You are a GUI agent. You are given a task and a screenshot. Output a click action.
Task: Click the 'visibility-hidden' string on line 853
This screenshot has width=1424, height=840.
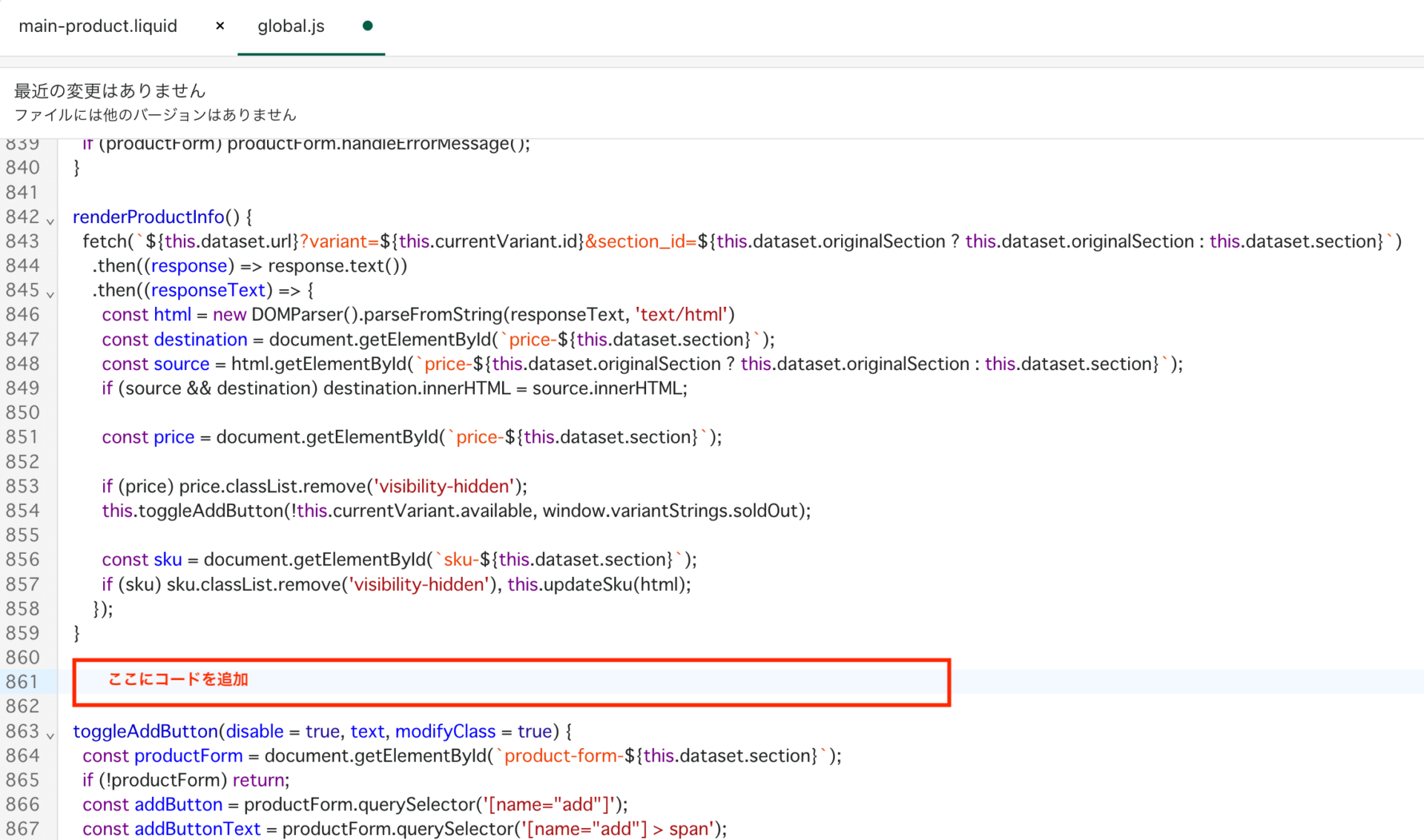[444, 486]
